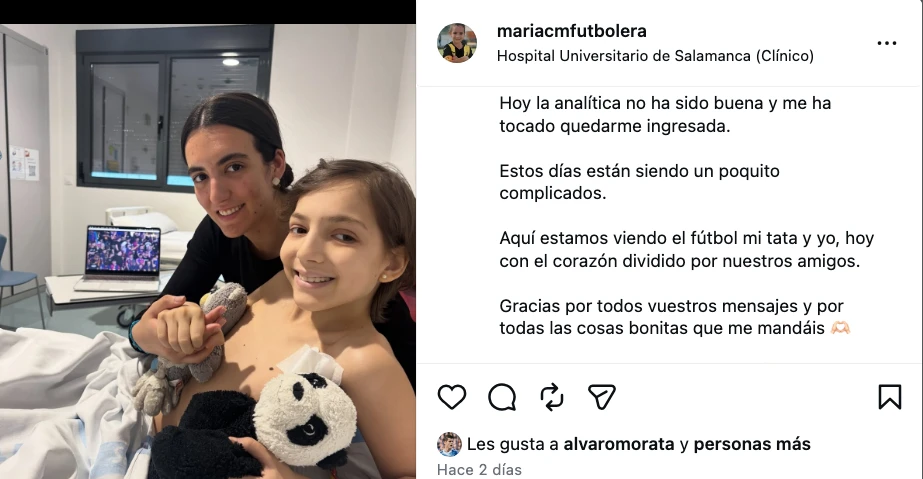The width and height of the screenshot is (923, 479).
Task: Select the 'Aquí estamos viendo el fútbol' paragraph
Action: (x=686, y=250)
